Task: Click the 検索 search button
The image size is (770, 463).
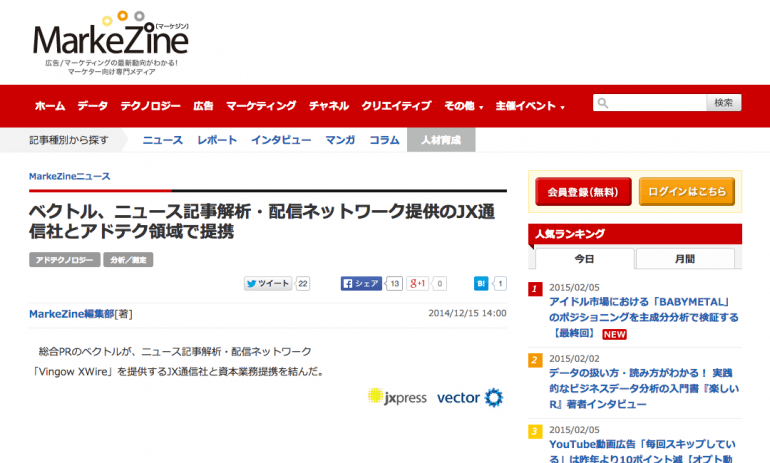Action: pos(724,103)
